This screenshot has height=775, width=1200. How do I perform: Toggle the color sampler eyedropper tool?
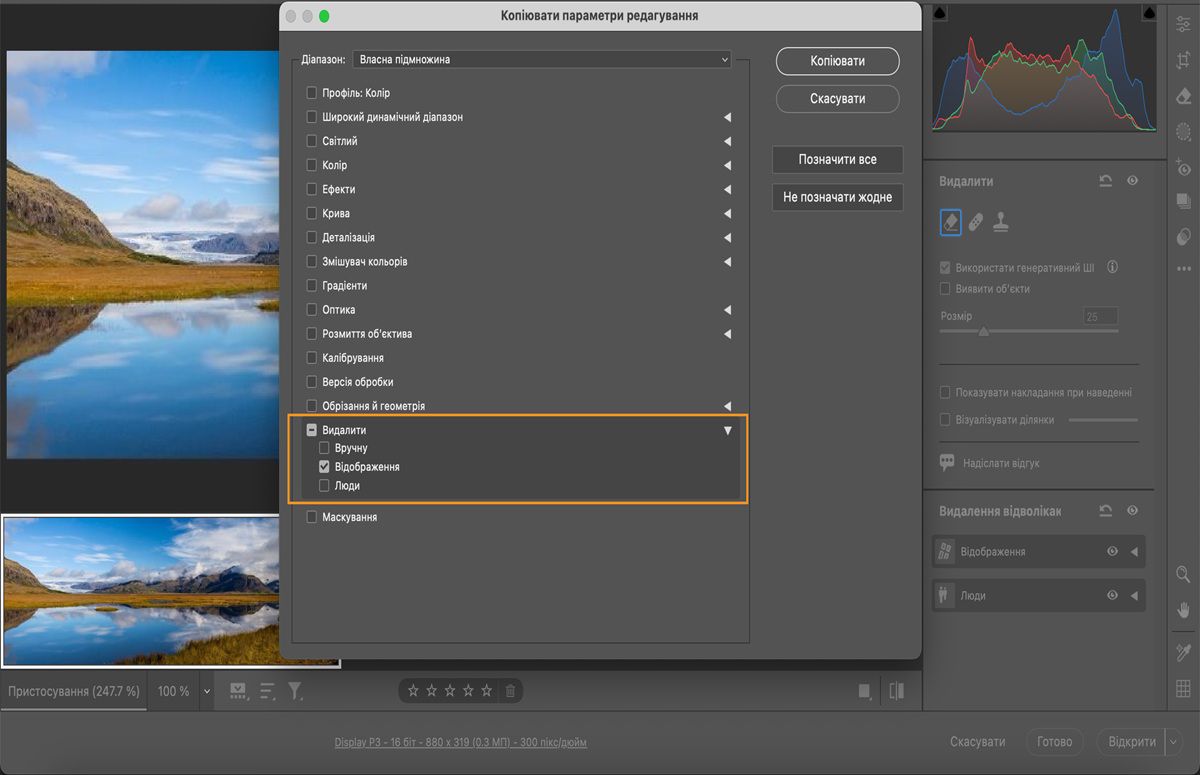pos(1183,652)
